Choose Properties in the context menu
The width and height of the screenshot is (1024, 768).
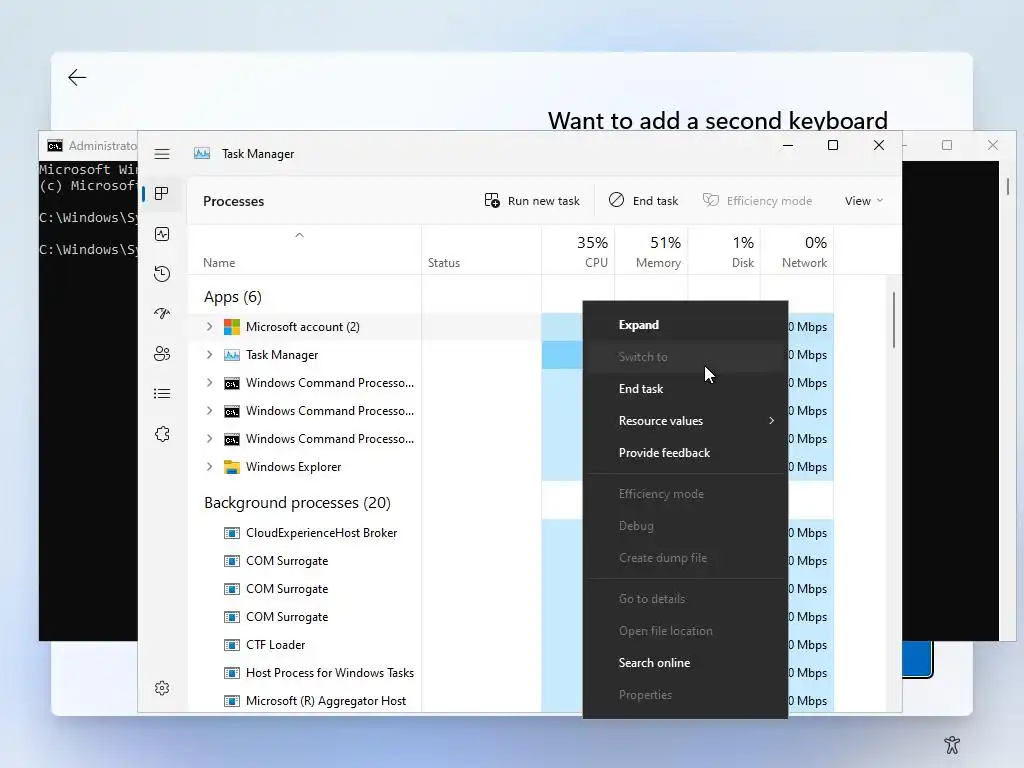tap(685, 695)
